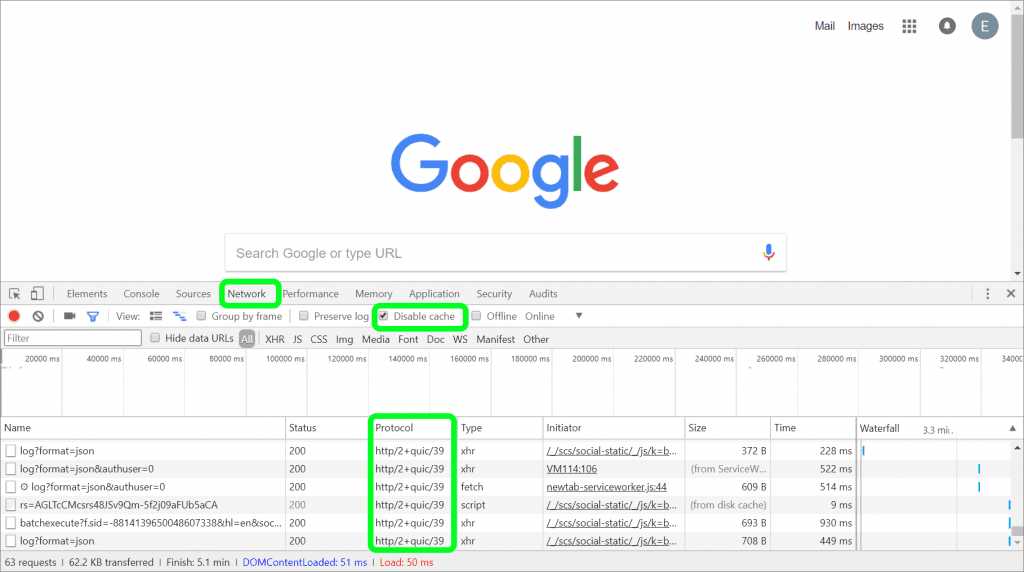The height and width of the screenshot is (572, 1024).
Task: Clear the network log
Action: click(38, 316)
